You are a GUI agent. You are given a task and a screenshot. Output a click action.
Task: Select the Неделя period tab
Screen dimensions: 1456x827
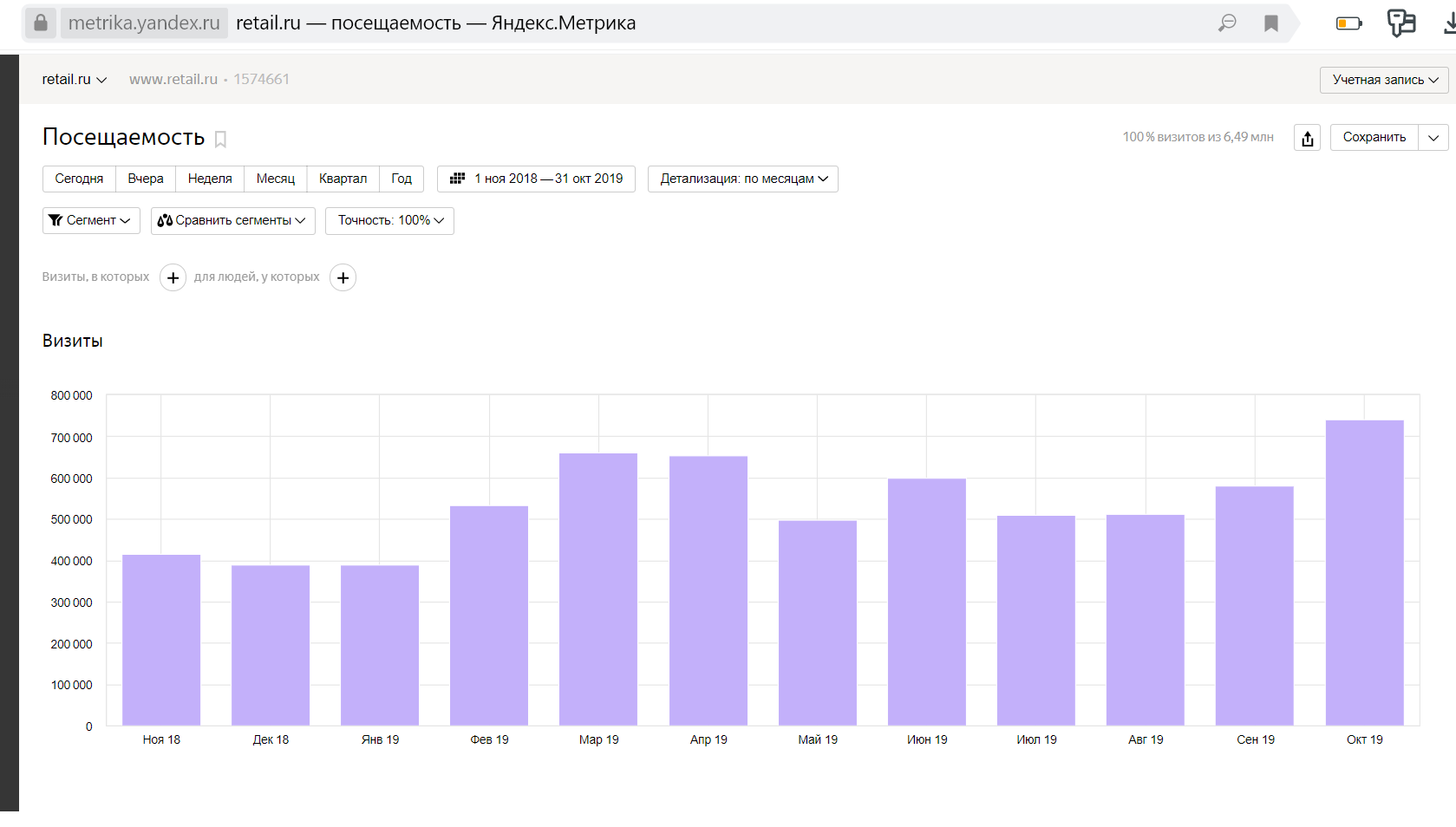click(x=210, y=179)
